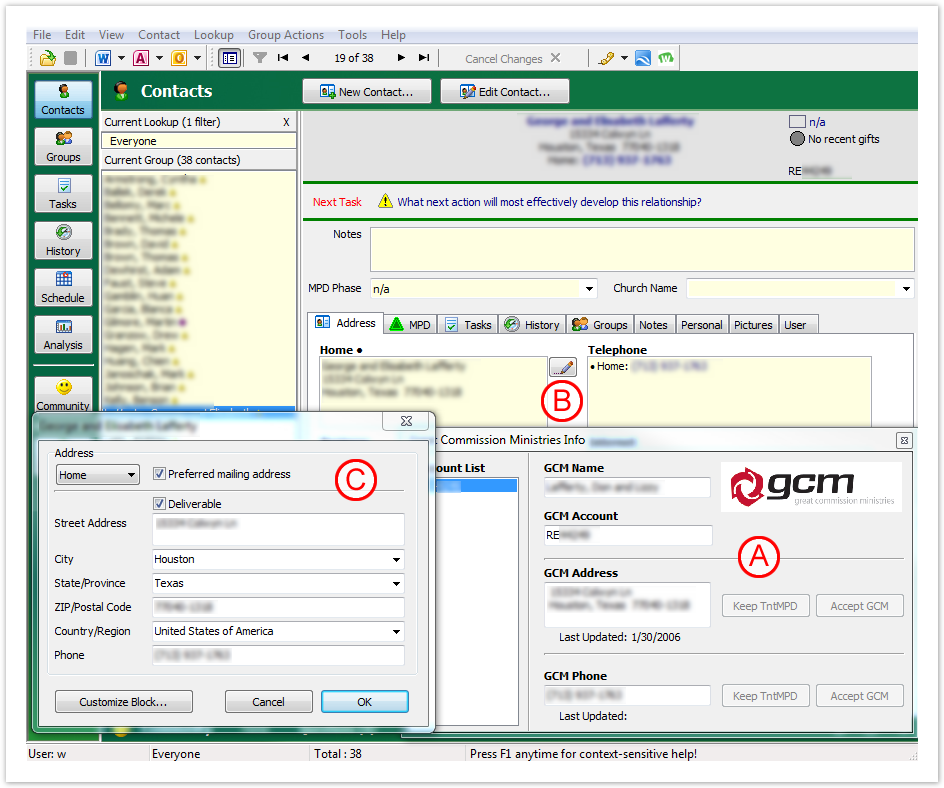Open the Analysis panel
This screenshot has height=788, width=944.
click(x=63, y=335)
